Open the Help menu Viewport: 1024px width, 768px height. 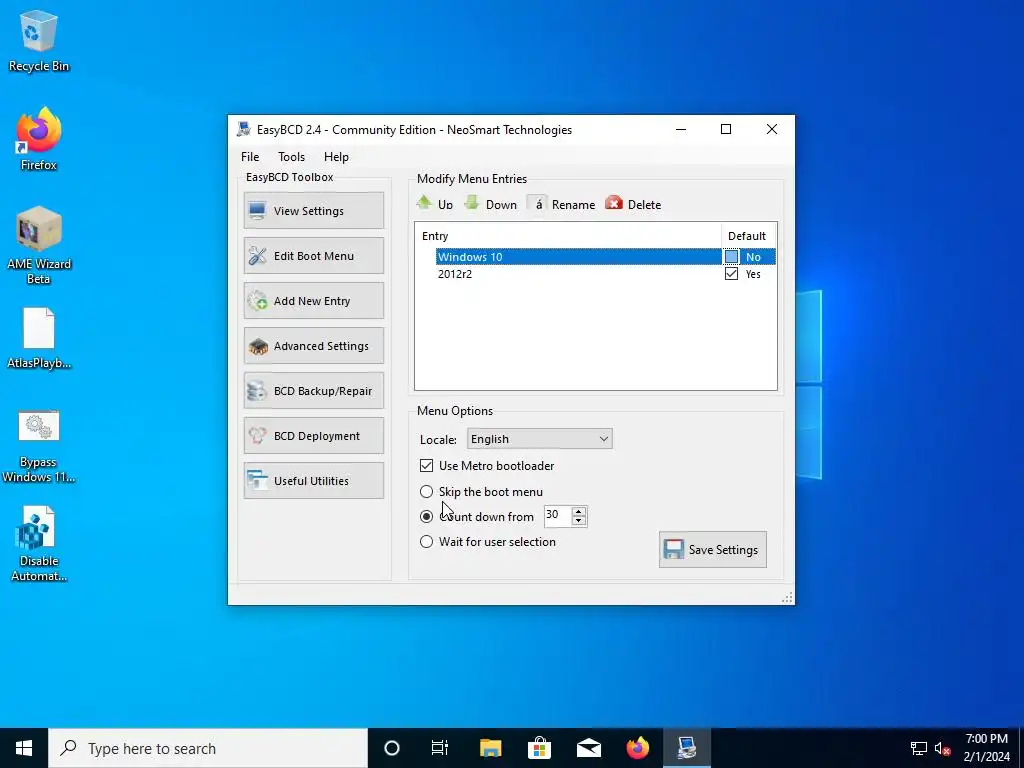pyautogui.click(x=336, y=157)
